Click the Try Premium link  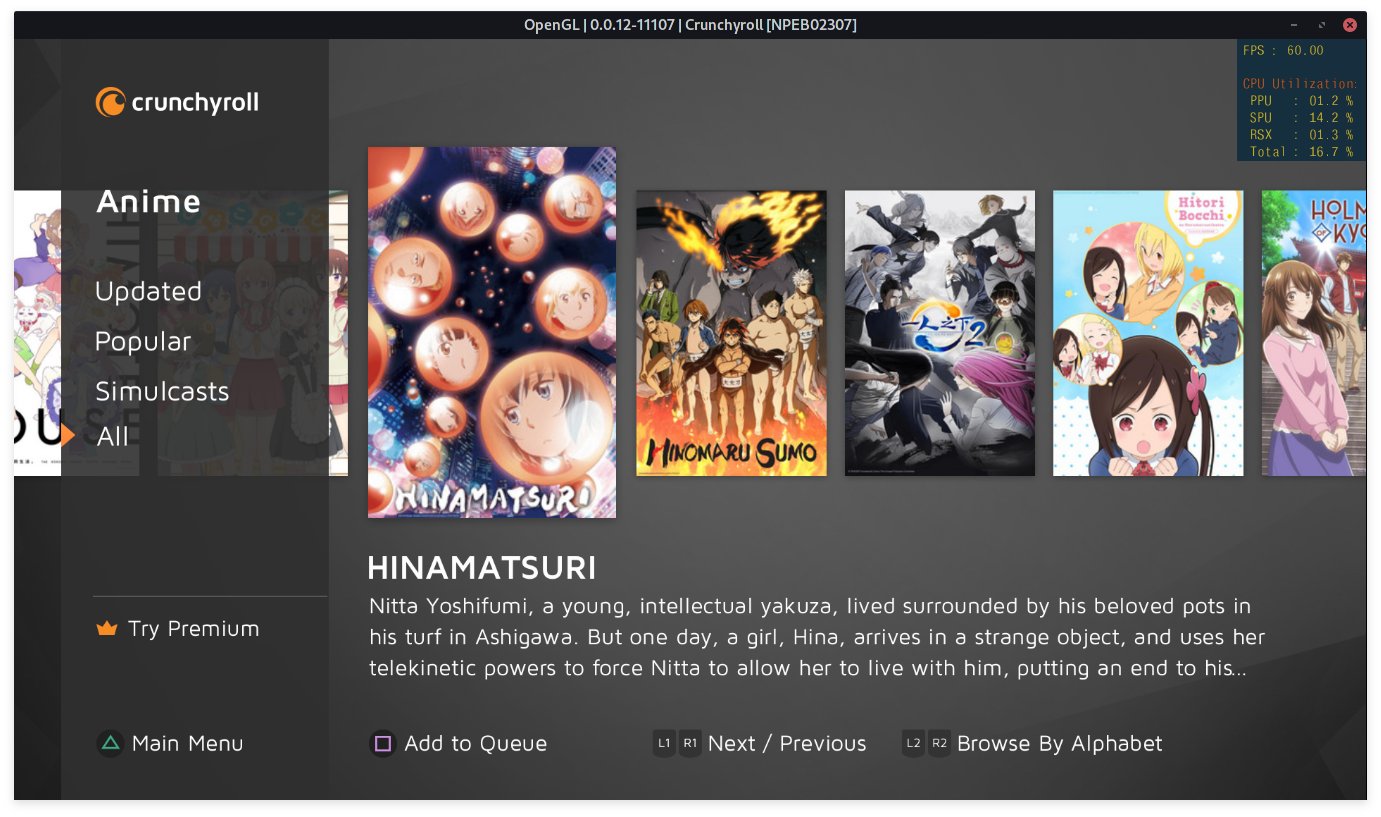click(193, 629)
